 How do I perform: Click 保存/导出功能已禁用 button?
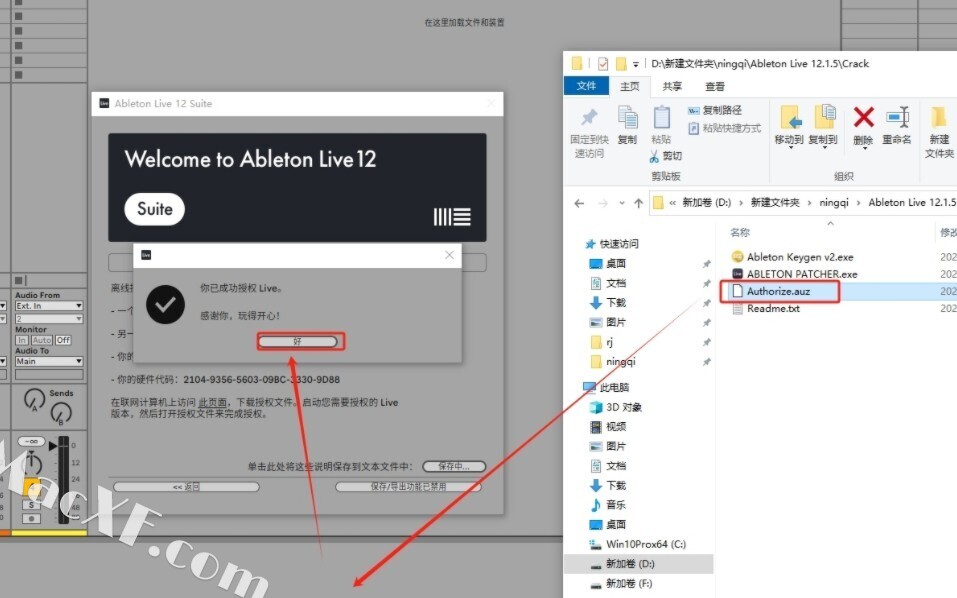pos(408,487)
